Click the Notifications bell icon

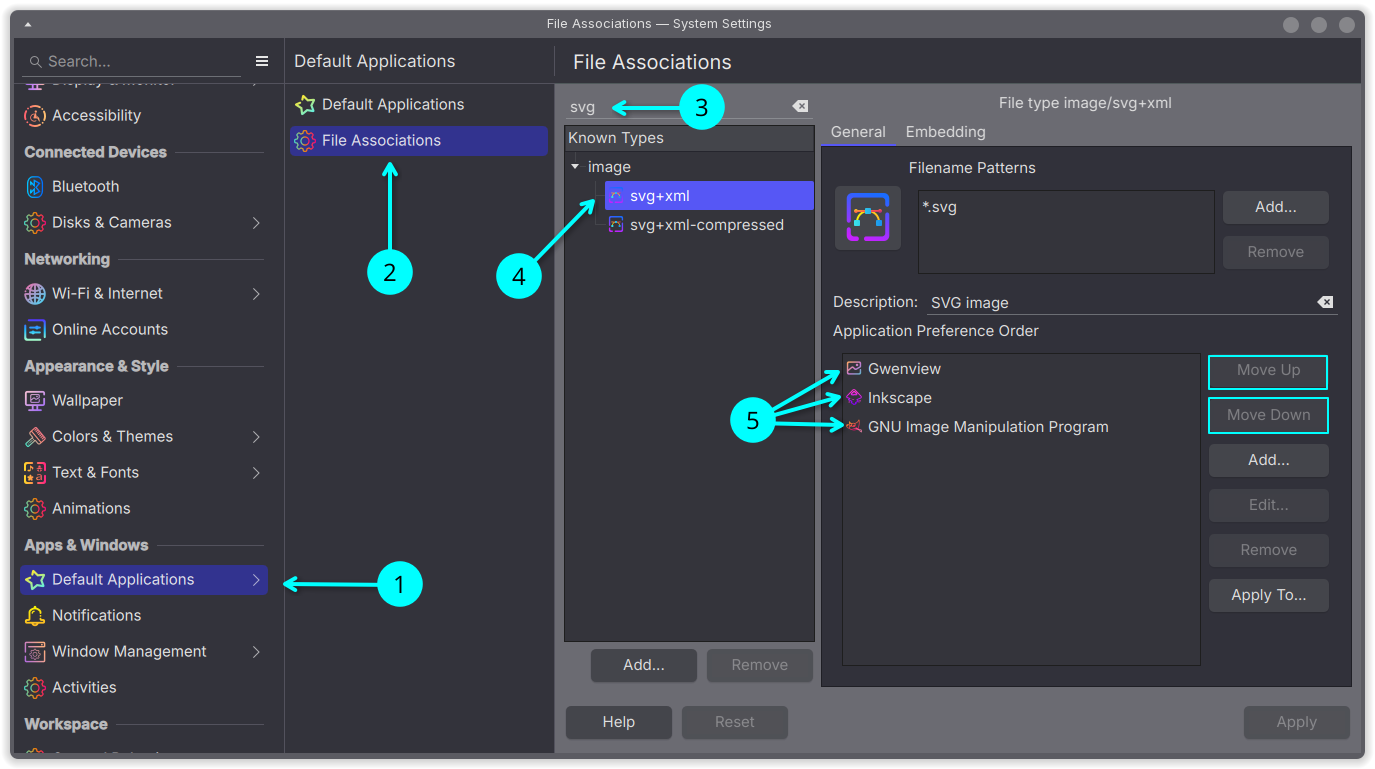35,616
